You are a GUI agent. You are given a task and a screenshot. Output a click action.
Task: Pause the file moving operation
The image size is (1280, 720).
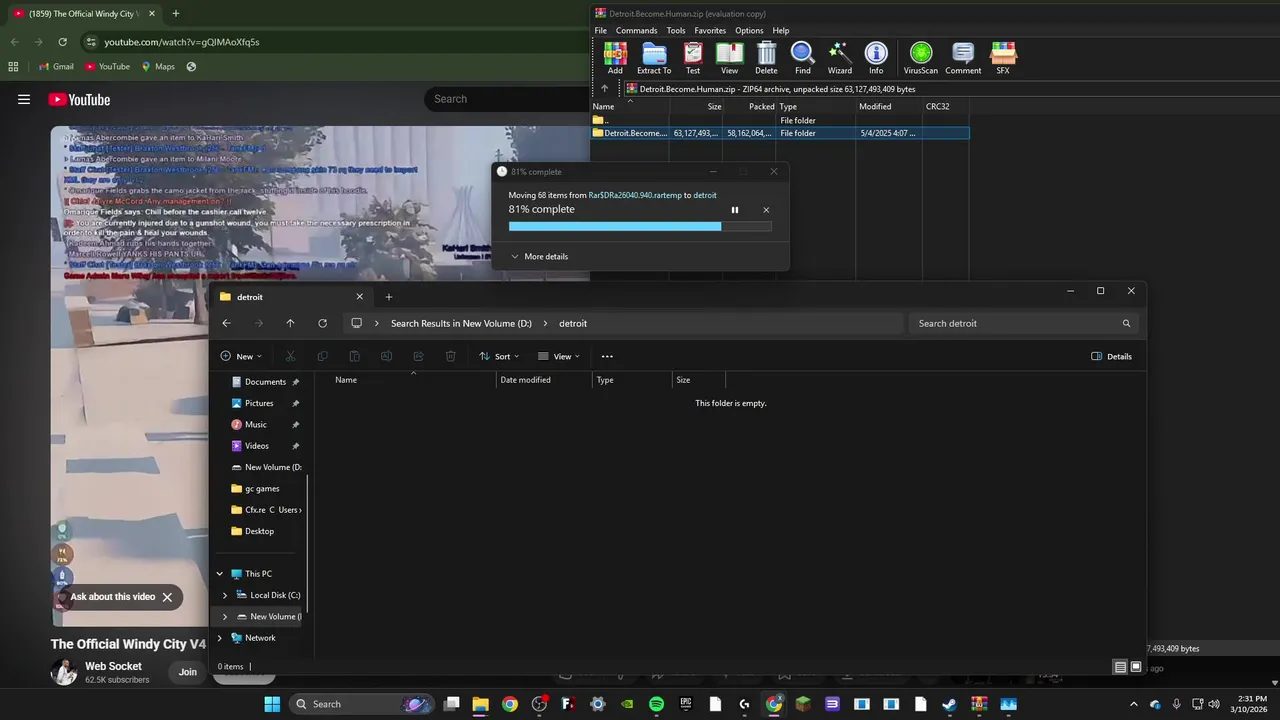pyautogui.click(x=735, y=210)
